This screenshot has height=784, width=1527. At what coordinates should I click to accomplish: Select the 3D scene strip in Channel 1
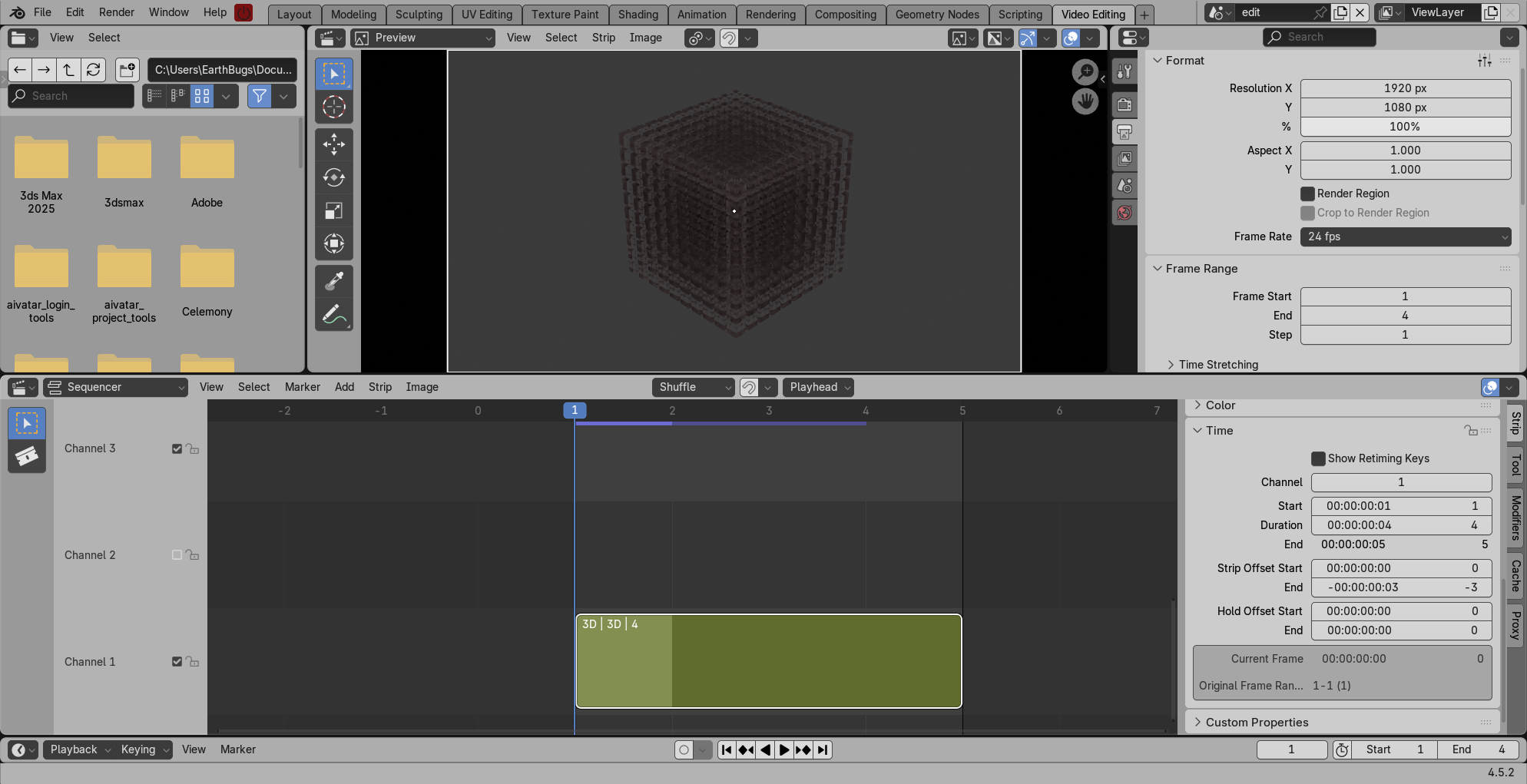click(x=769, y=661)
